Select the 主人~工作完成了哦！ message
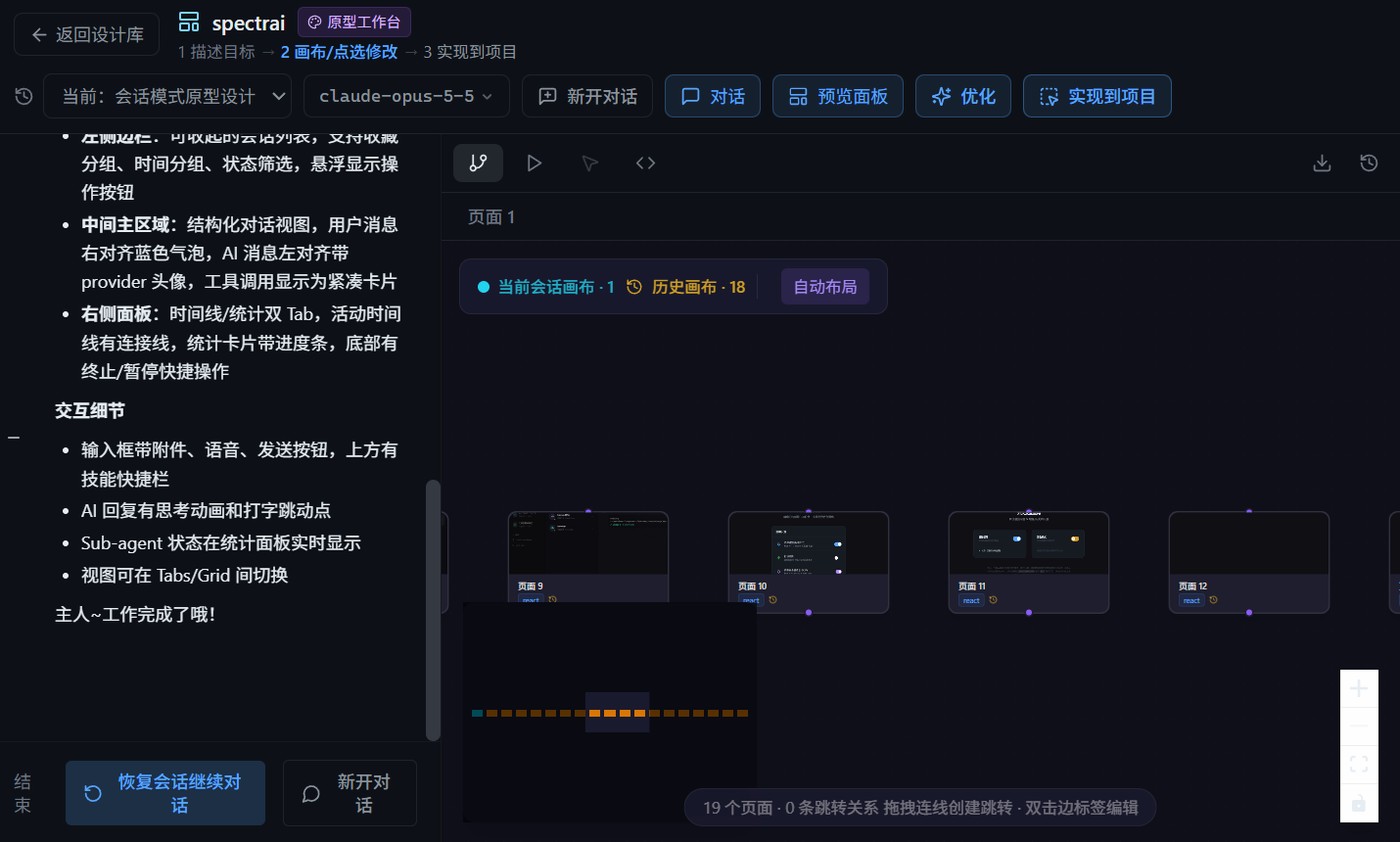1400x842 pixels. tap(135, 615)
